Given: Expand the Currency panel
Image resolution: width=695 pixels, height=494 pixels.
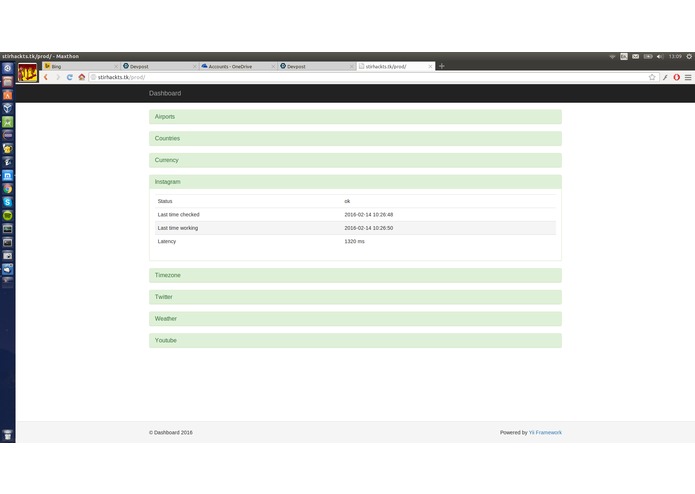Looking at the screenshot, I should [x=355, y=160].
